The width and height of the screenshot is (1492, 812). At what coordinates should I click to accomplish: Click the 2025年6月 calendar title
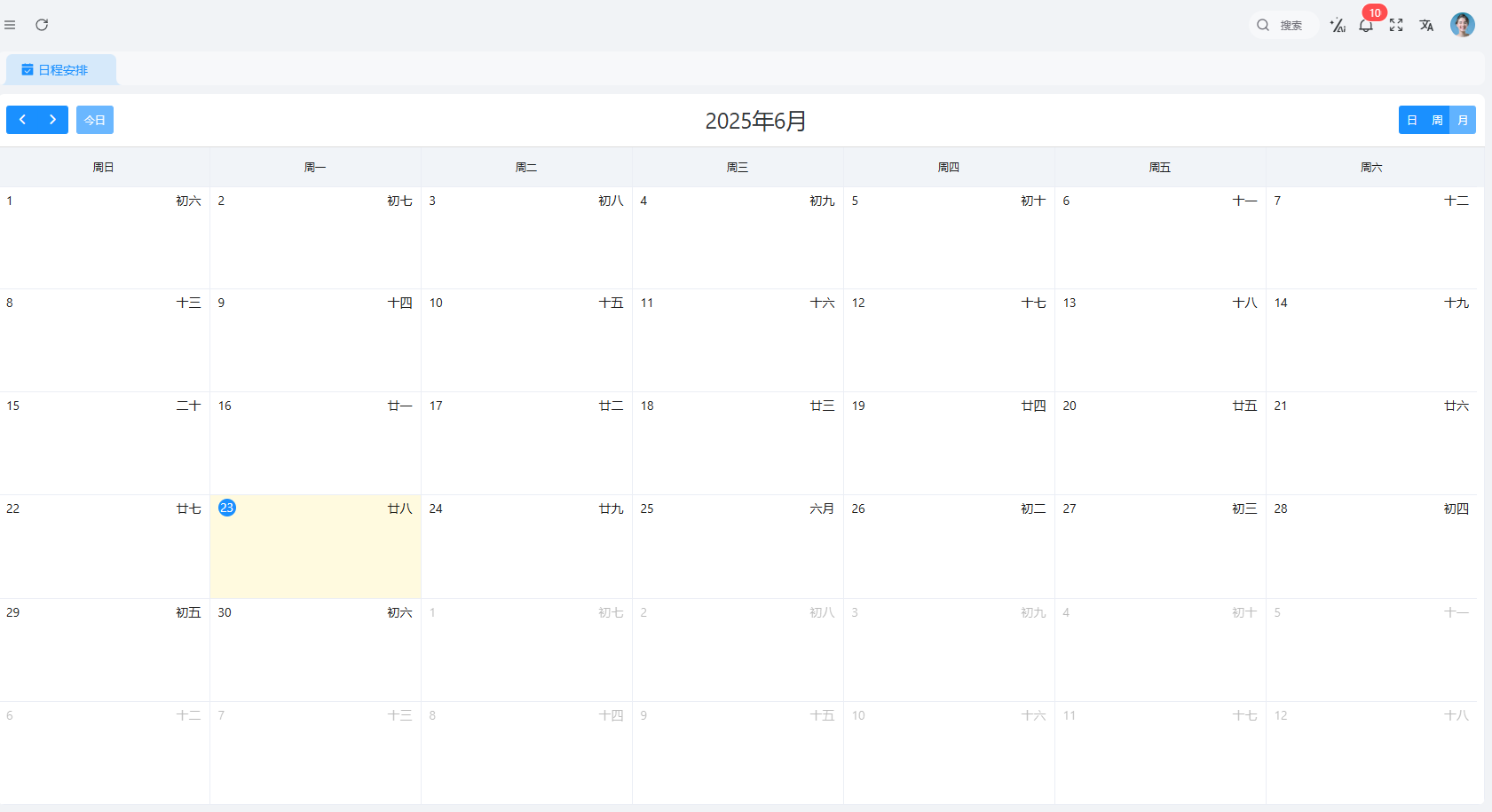coord(755,121)
